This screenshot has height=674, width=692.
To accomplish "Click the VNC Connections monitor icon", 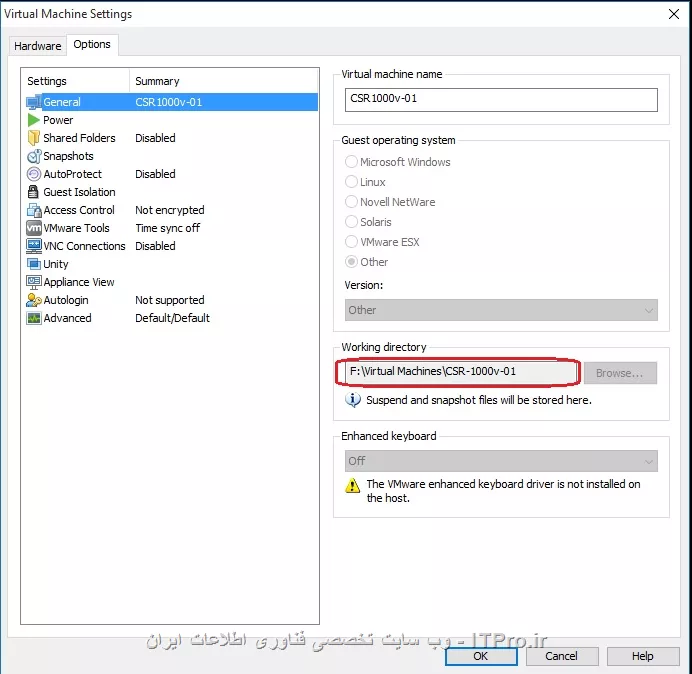I will [x=34, y=246].
